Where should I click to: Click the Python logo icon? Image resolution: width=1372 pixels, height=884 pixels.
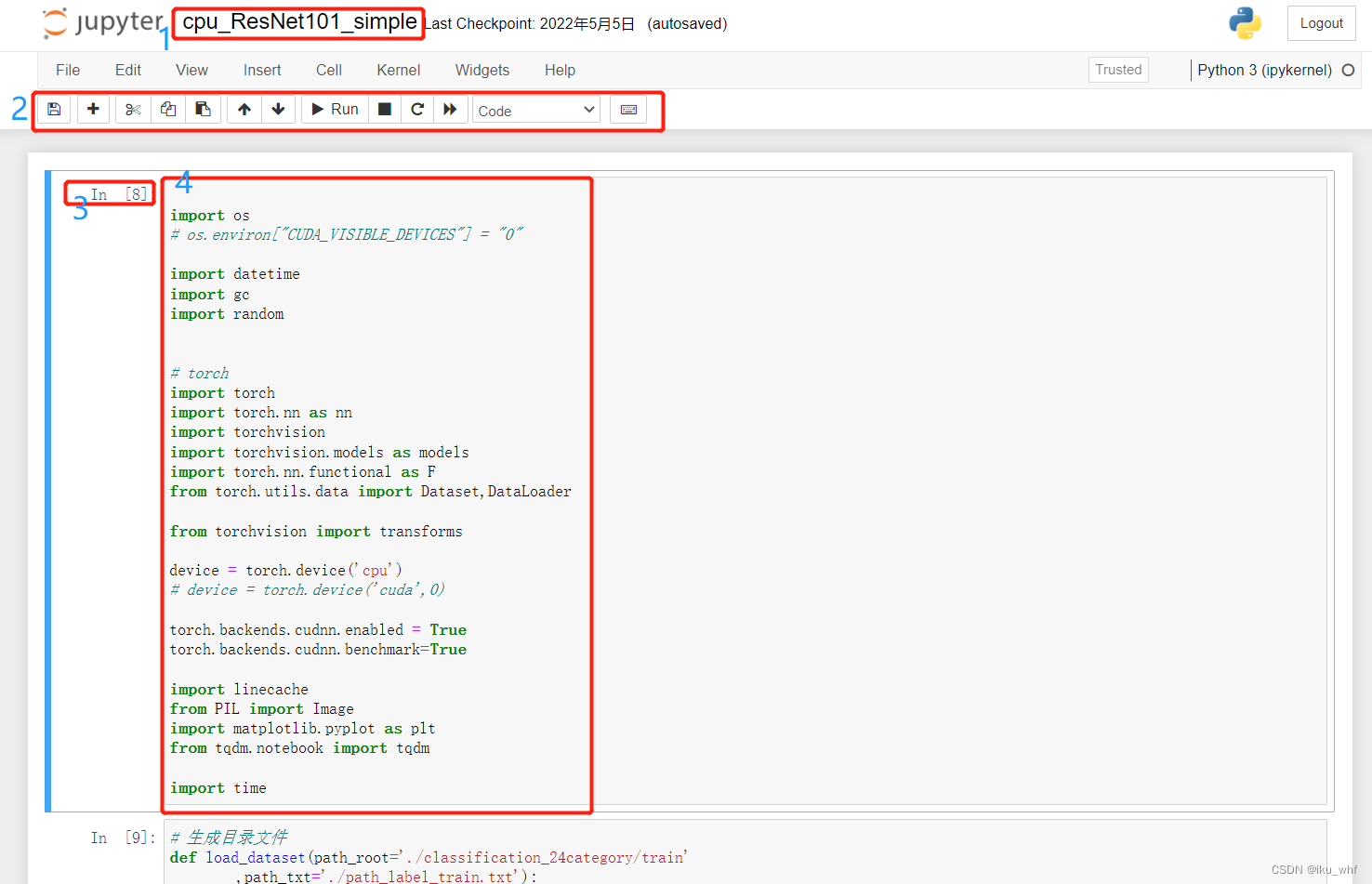(x=1245, y=23)
